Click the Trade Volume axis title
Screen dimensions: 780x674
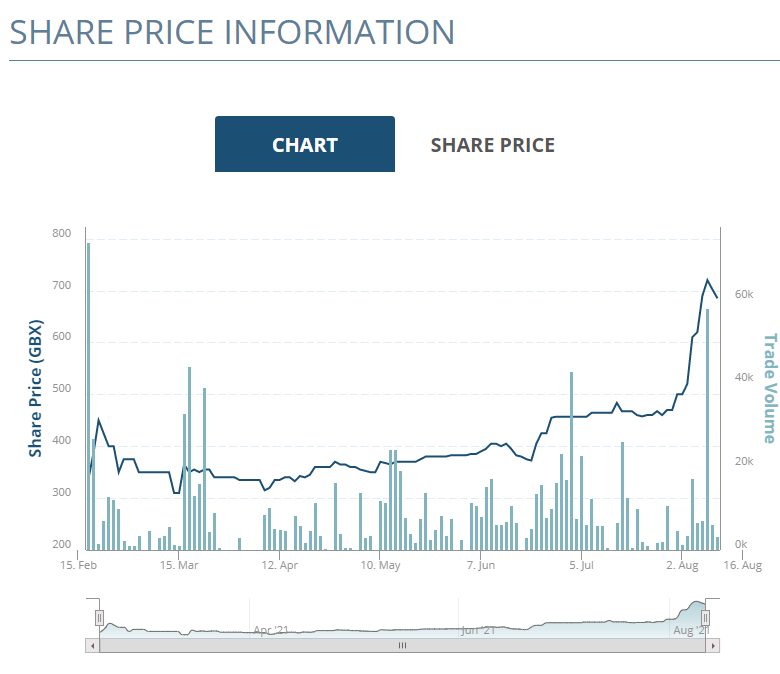coord(769,388)
